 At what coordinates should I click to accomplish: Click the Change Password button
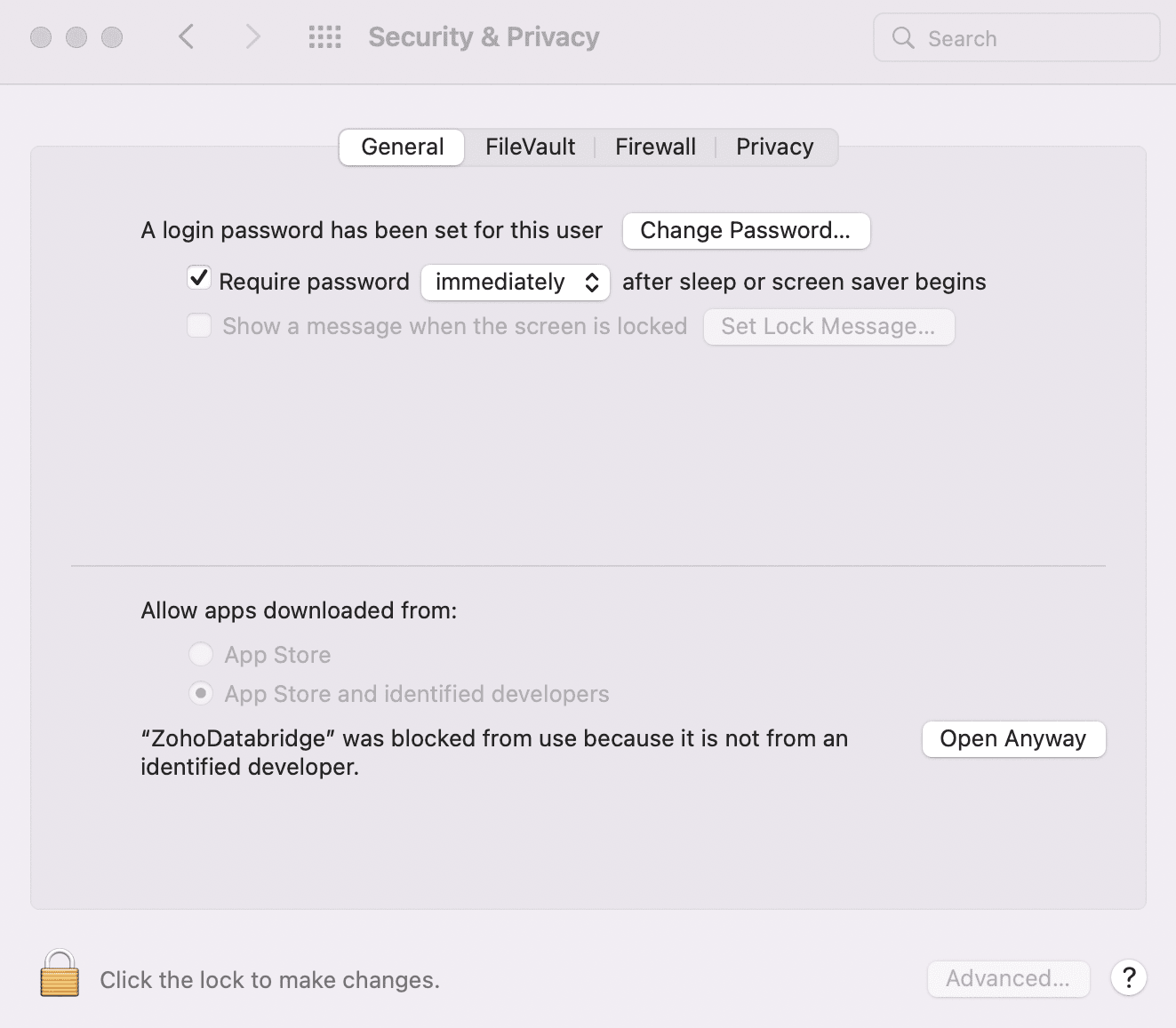[746, 231]
